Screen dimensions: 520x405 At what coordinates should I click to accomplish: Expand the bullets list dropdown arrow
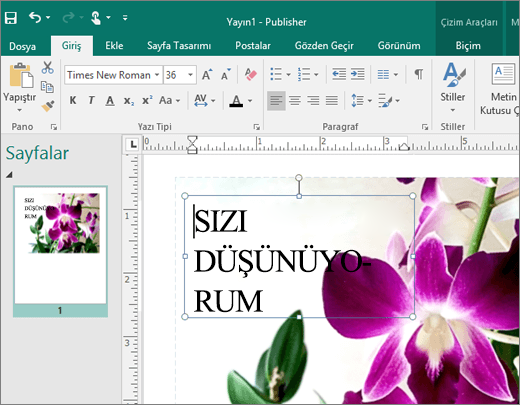point(288,75)
